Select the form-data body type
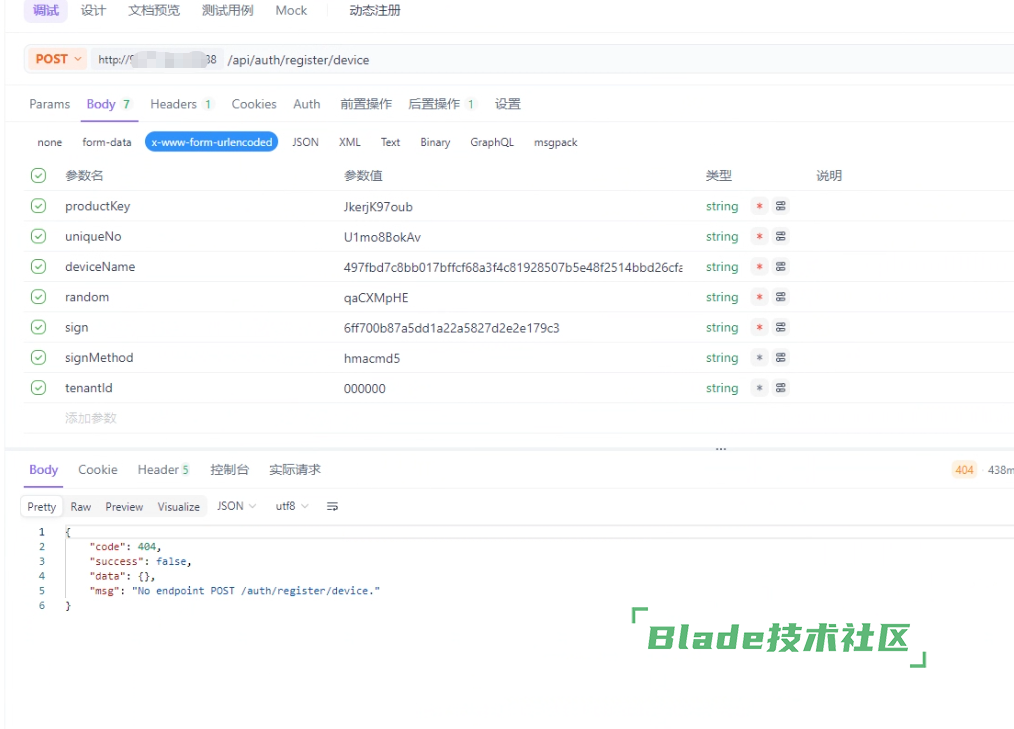Screen dimensions: 1014x729 coord(107,142)
